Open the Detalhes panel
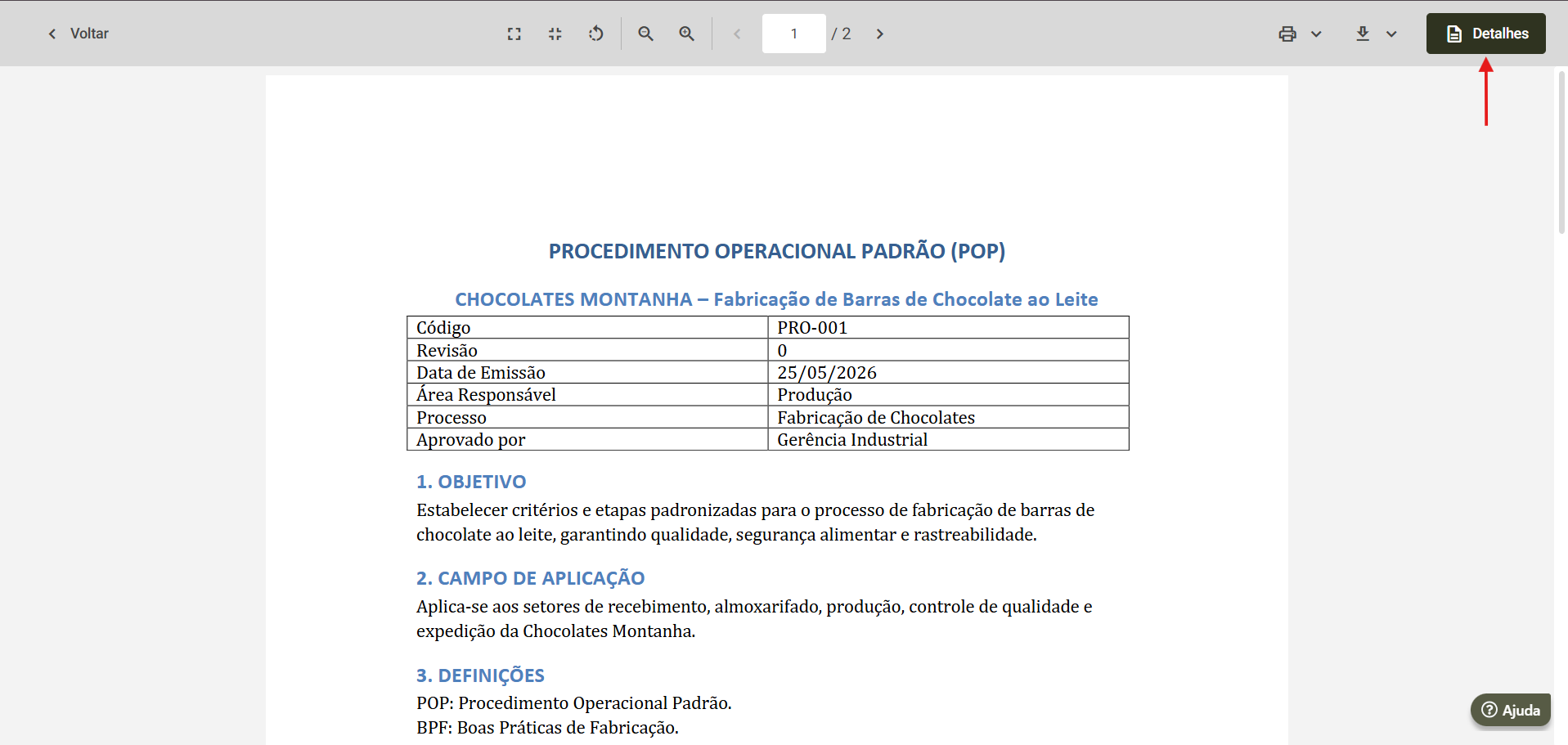The image size is (1568, 745). (1486, 34)
